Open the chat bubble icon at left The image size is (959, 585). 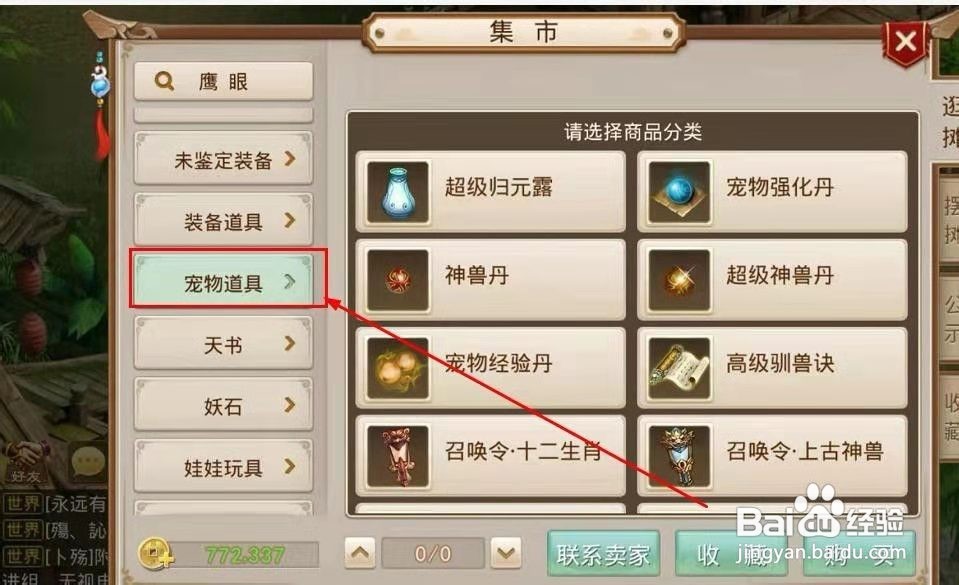tap(87, 463)
